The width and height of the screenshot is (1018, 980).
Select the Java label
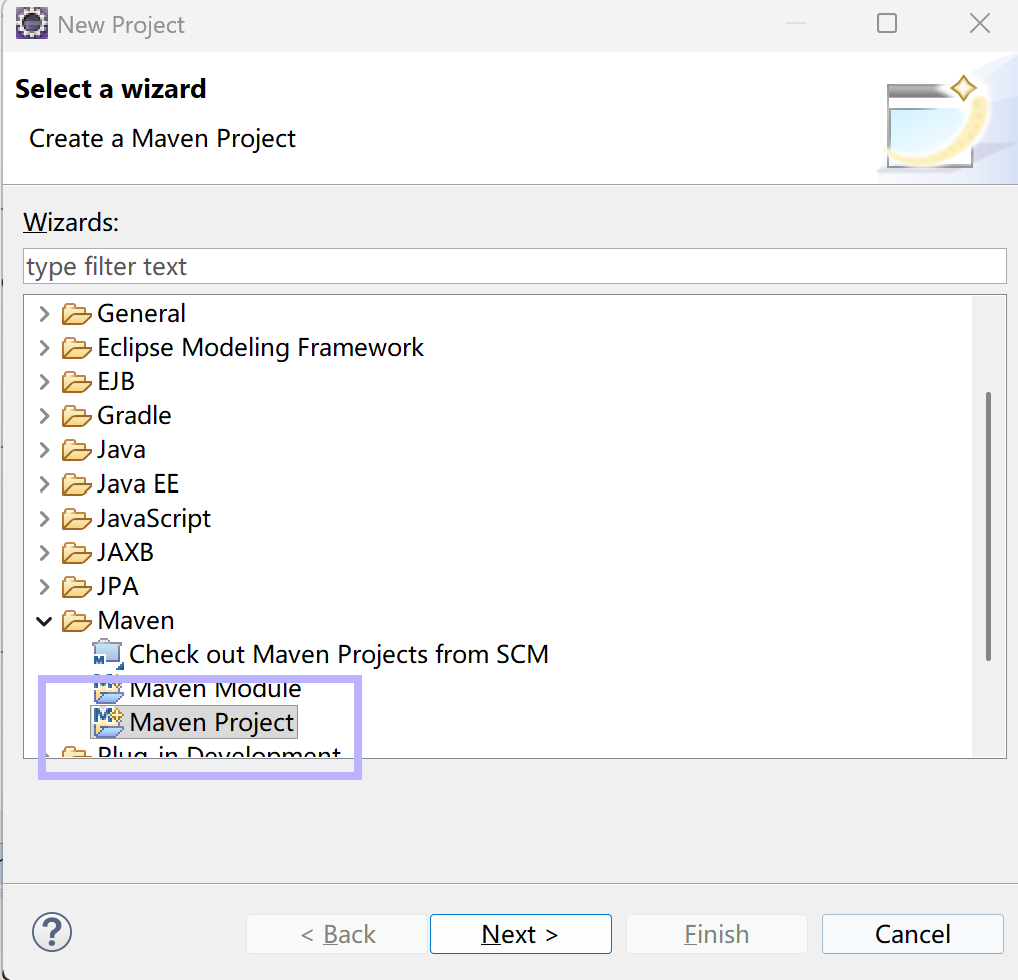[121, 450]
